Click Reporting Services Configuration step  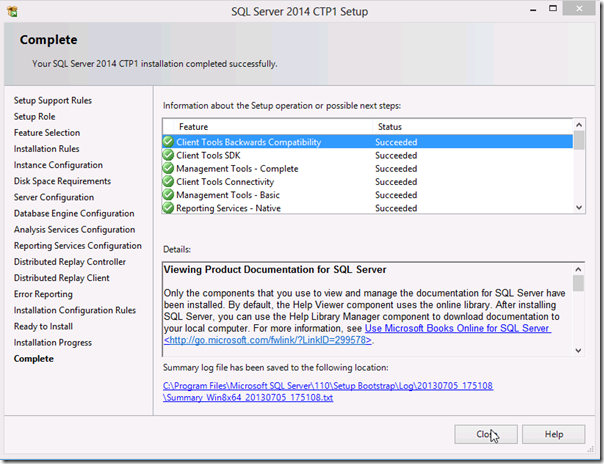coord(78,246)
